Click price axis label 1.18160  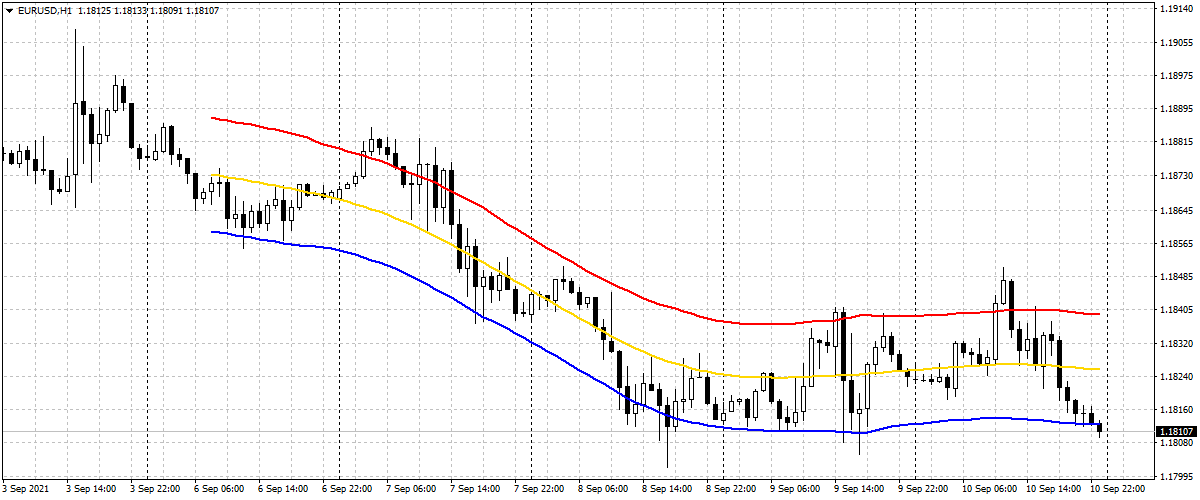(1175, 410)
